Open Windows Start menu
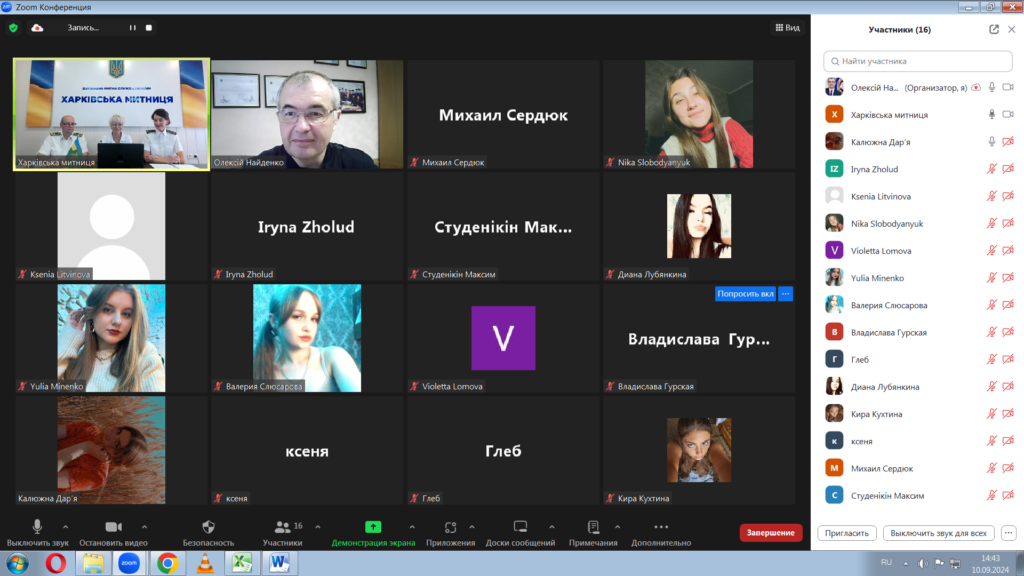1024x576 pixels. pos(18,563)
